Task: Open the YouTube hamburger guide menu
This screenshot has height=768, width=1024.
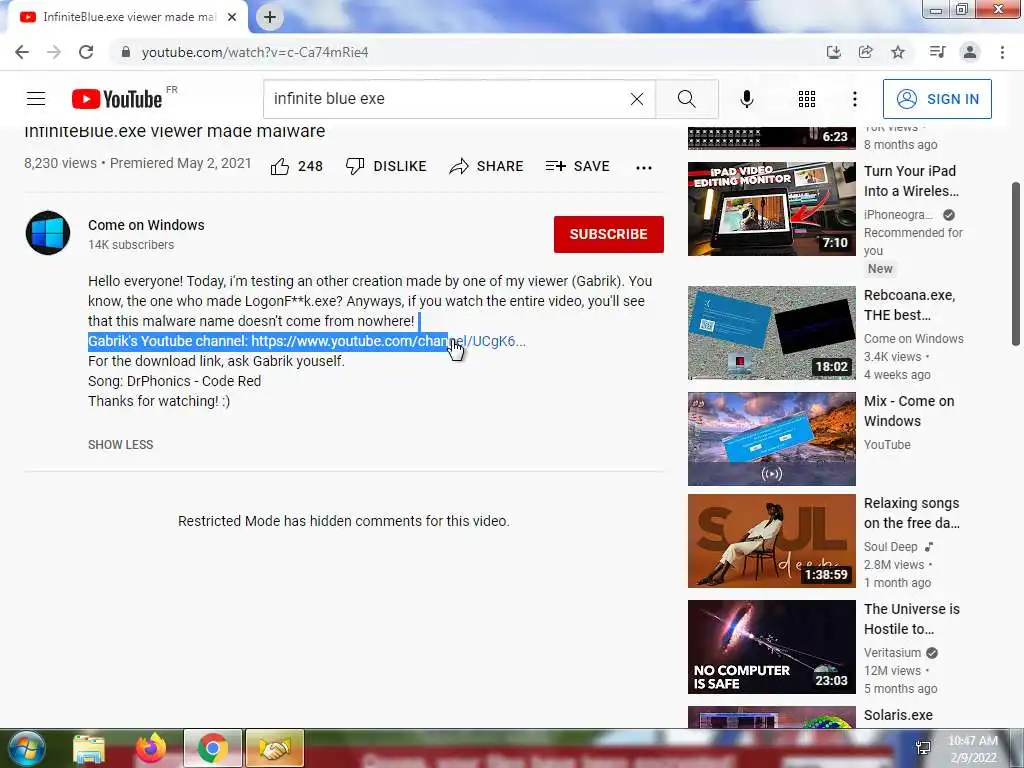Action: click(36, 99)
